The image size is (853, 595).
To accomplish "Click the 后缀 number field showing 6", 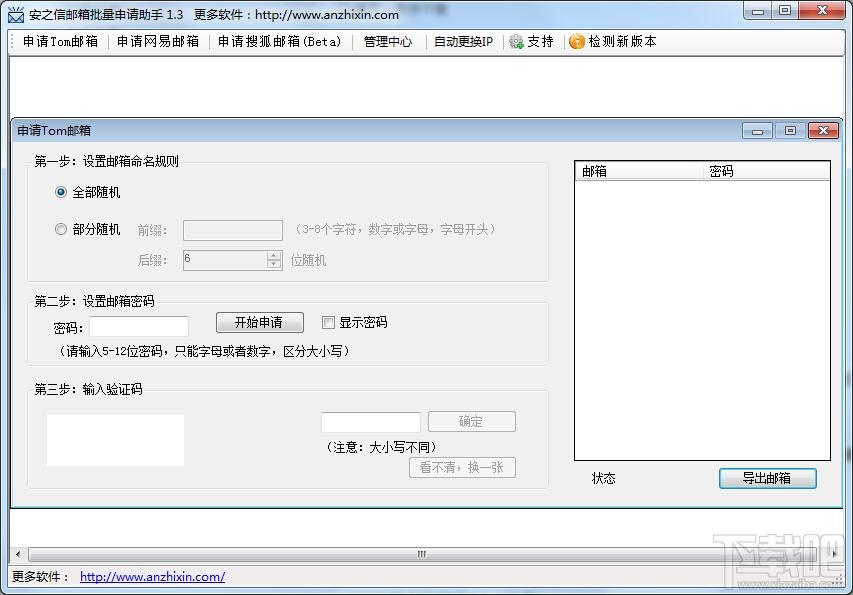I will pos(225,260).
